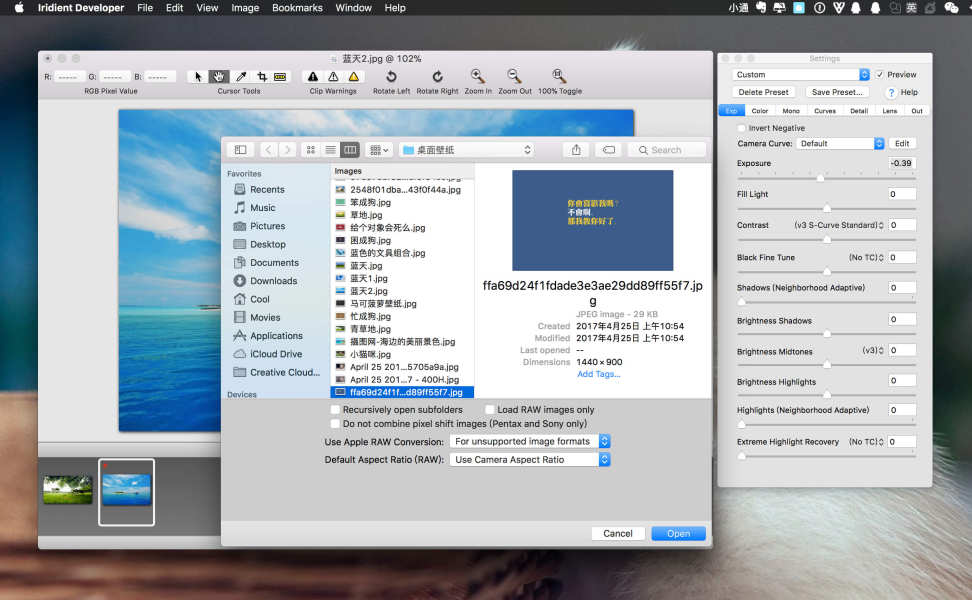Screen dimensions: 972x600
Task: Select the crop cursor tool
Action: 262,76
